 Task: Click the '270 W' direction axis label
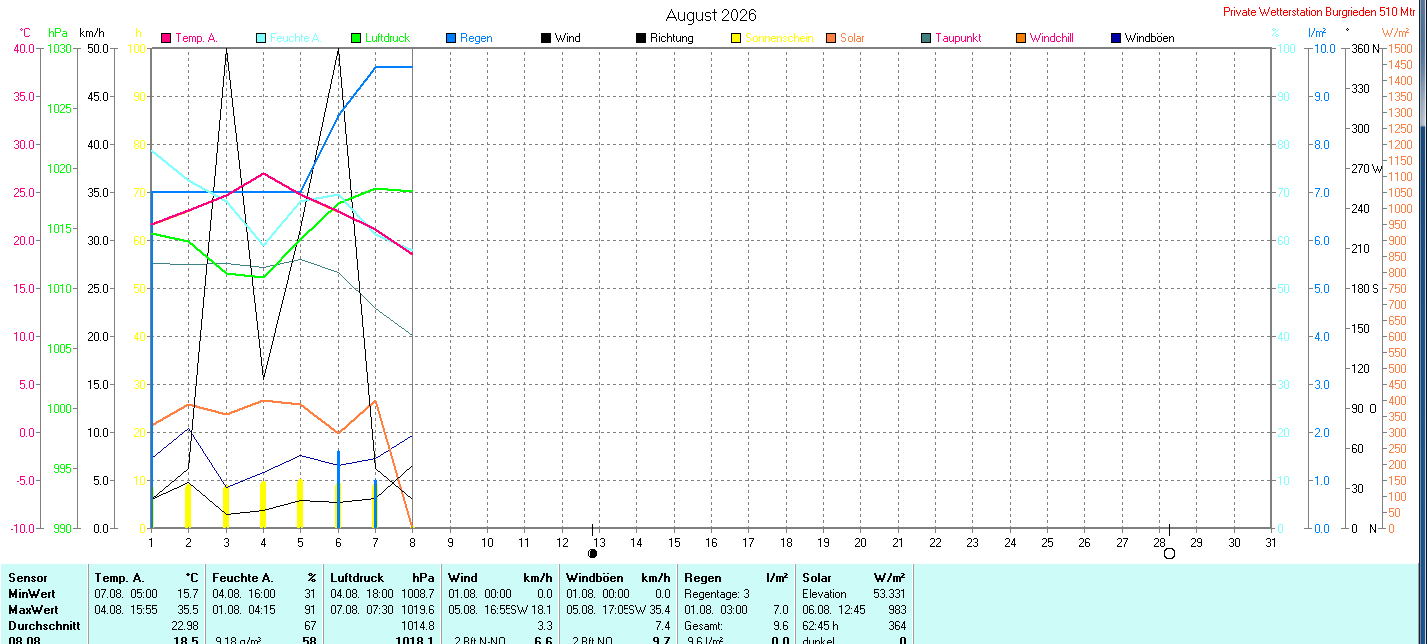coord(1366,168)
